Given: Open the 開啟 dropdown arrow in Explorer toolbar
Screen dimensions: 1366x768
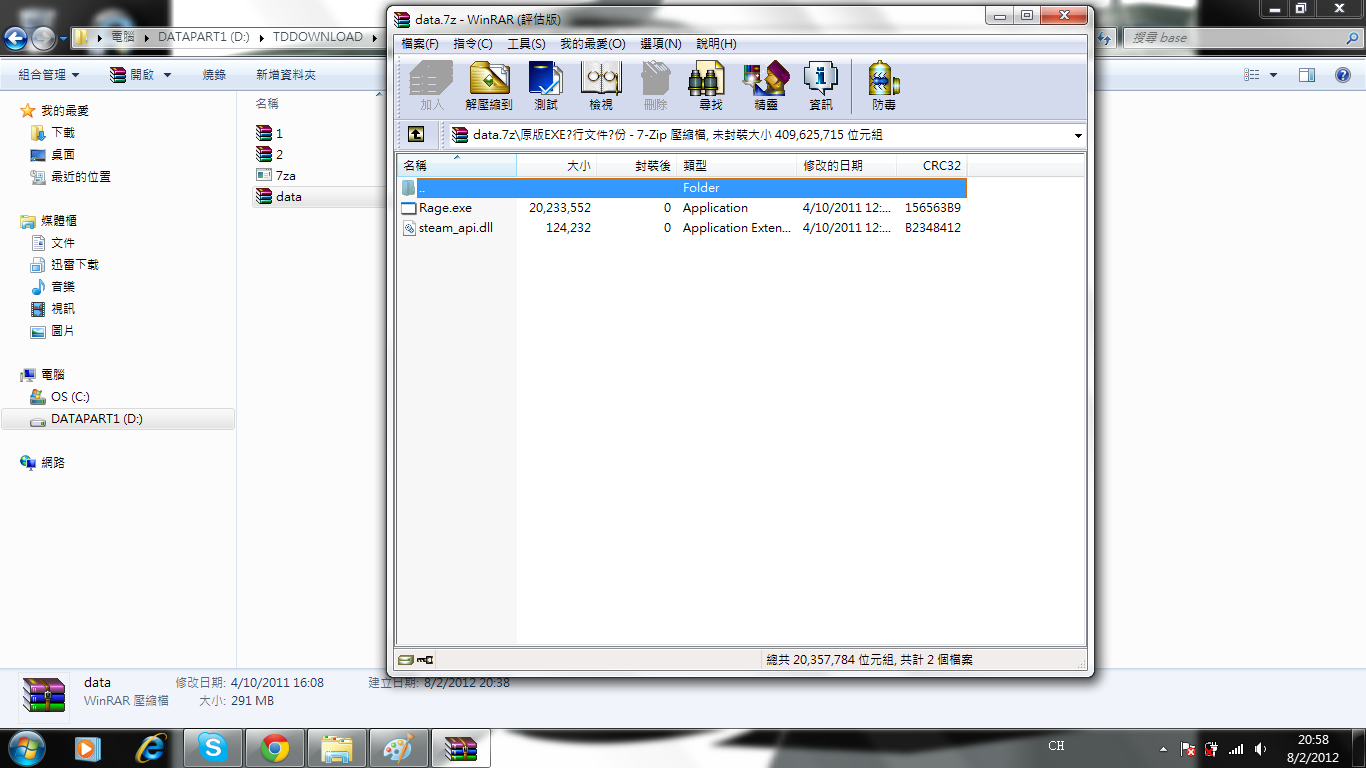Looking at the screenshot, I should point(167,75).
